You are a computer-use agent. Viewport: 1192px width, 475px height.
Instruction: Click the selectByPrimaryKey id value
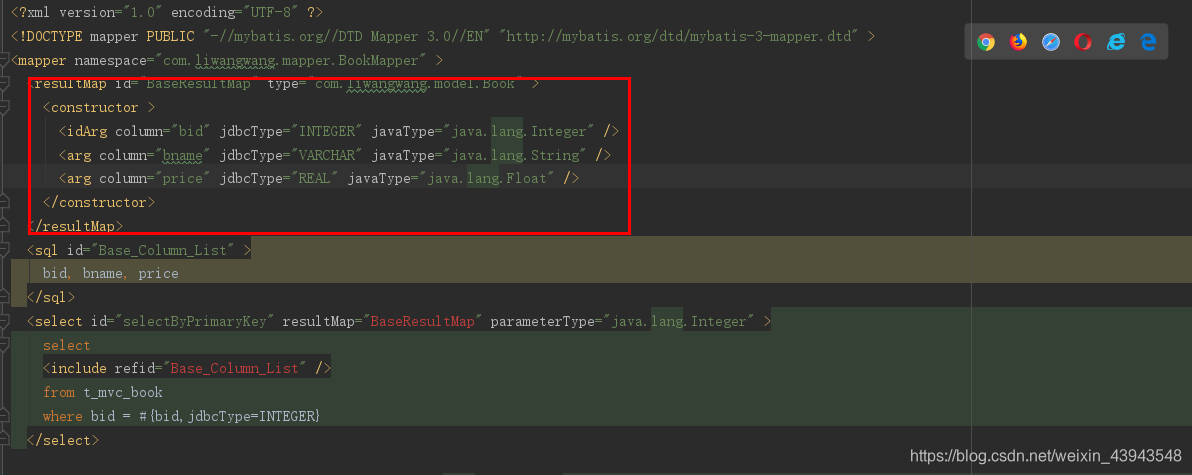pyautogui.click(x=195, y=321)
